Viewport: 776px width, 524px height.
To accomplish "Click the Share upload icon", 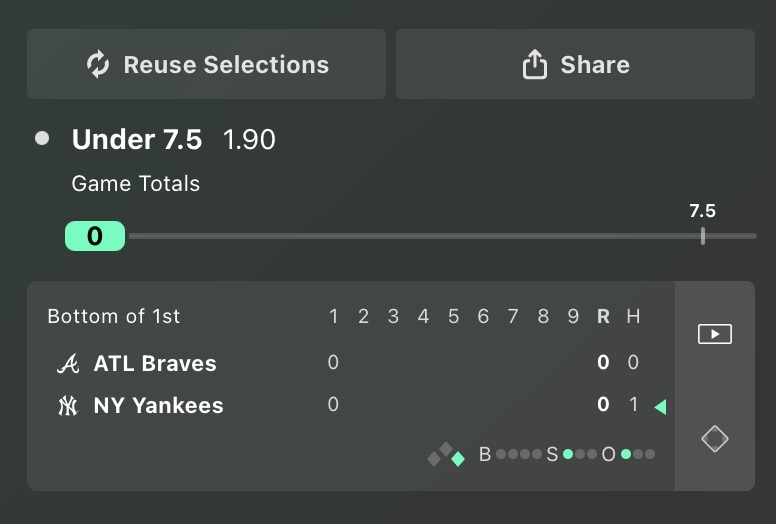I will [535, 64].
